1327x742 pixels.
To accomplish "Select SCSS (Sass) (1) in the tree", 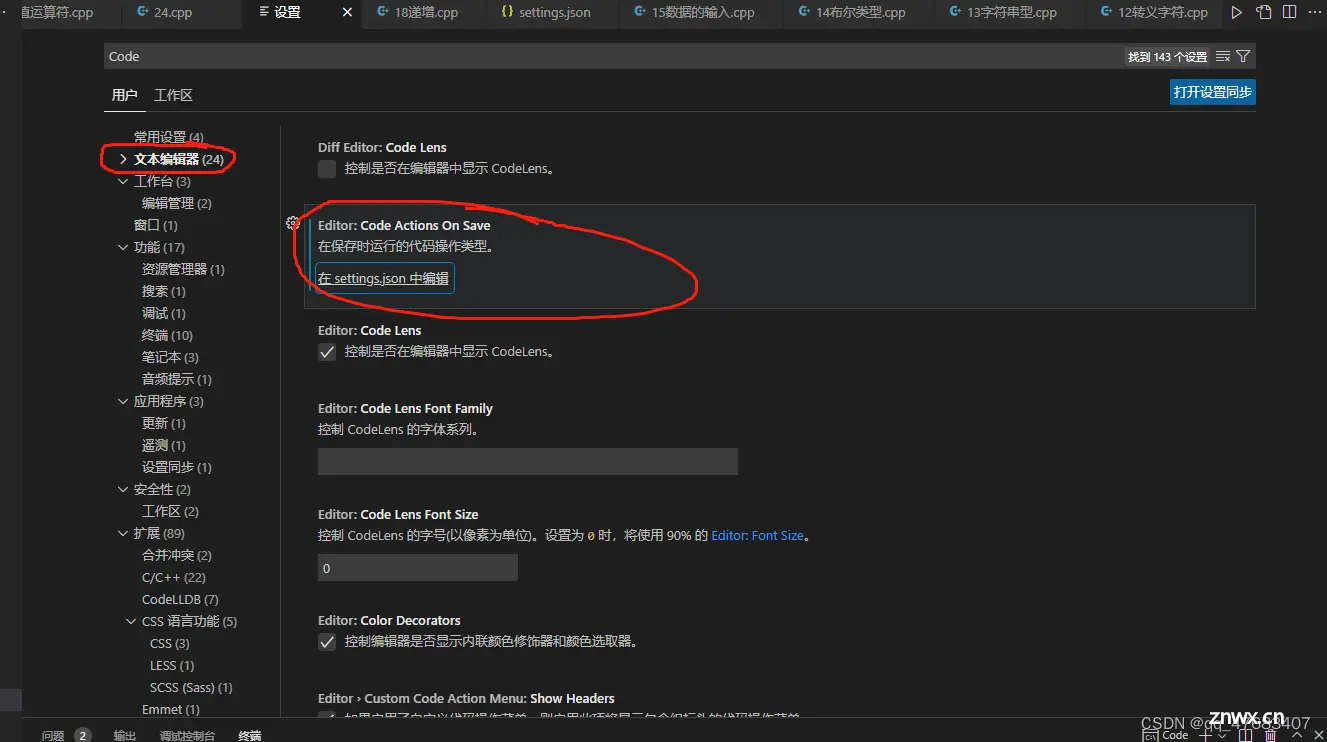I will (x=191, y=687).
